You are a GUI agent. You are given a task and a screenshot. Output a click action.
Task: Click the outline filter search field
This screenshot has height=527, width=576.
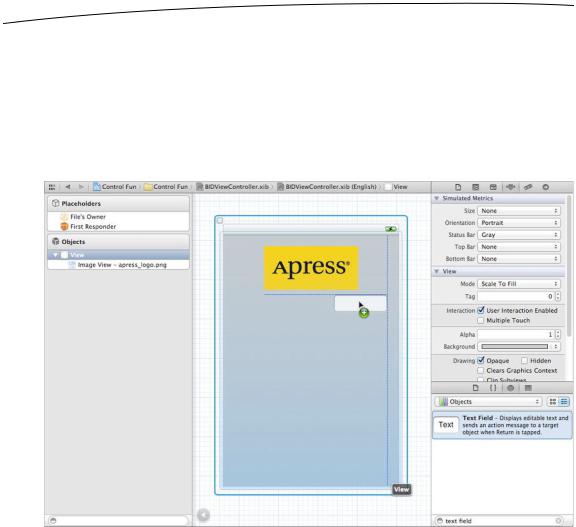tap(118, 521)
